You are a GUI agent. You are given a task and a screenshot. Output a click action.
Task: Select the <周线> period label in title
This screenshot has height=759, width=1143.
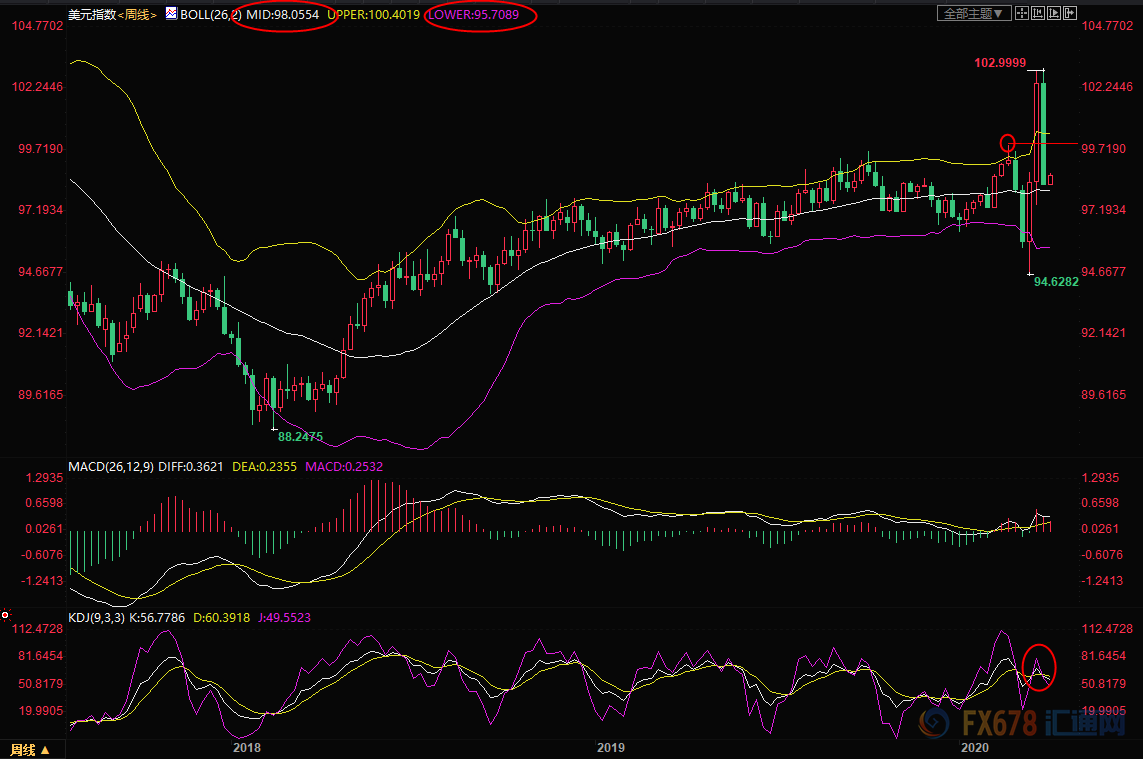(136, 14)
